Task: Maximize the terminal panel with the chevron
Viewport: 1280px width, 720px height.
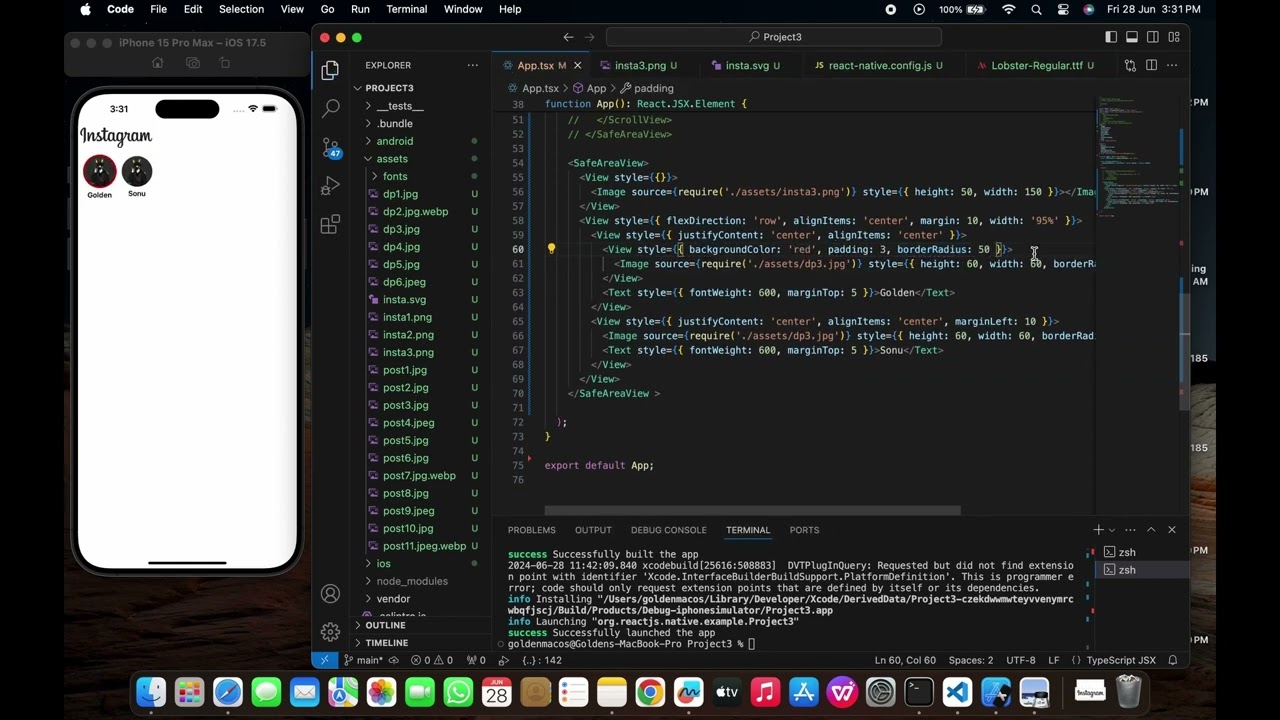Action: point(1151,530)
